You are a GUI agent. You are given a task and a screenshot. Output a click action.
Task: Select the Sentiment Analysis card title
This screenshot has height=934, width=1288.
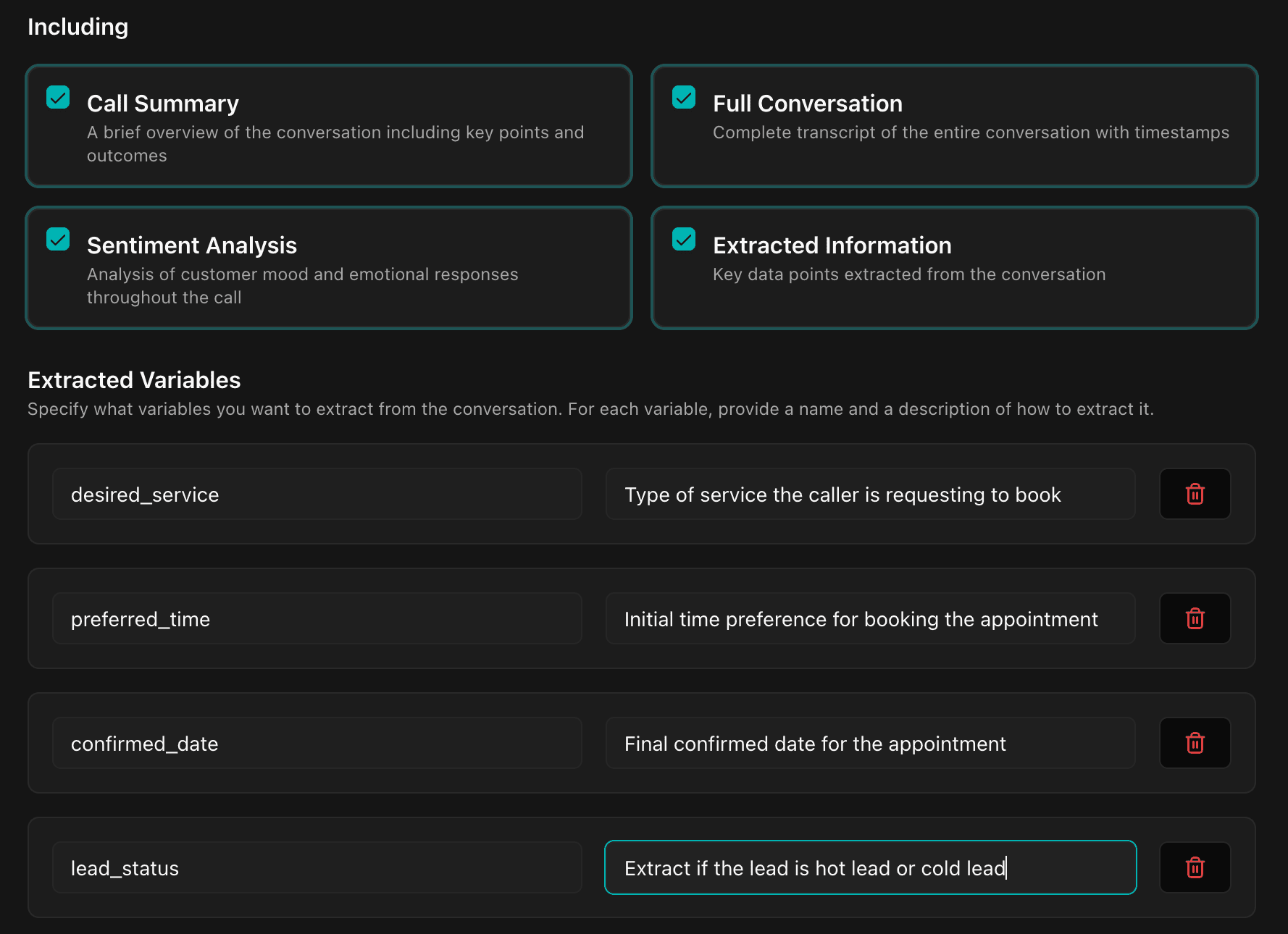point(192,245)
